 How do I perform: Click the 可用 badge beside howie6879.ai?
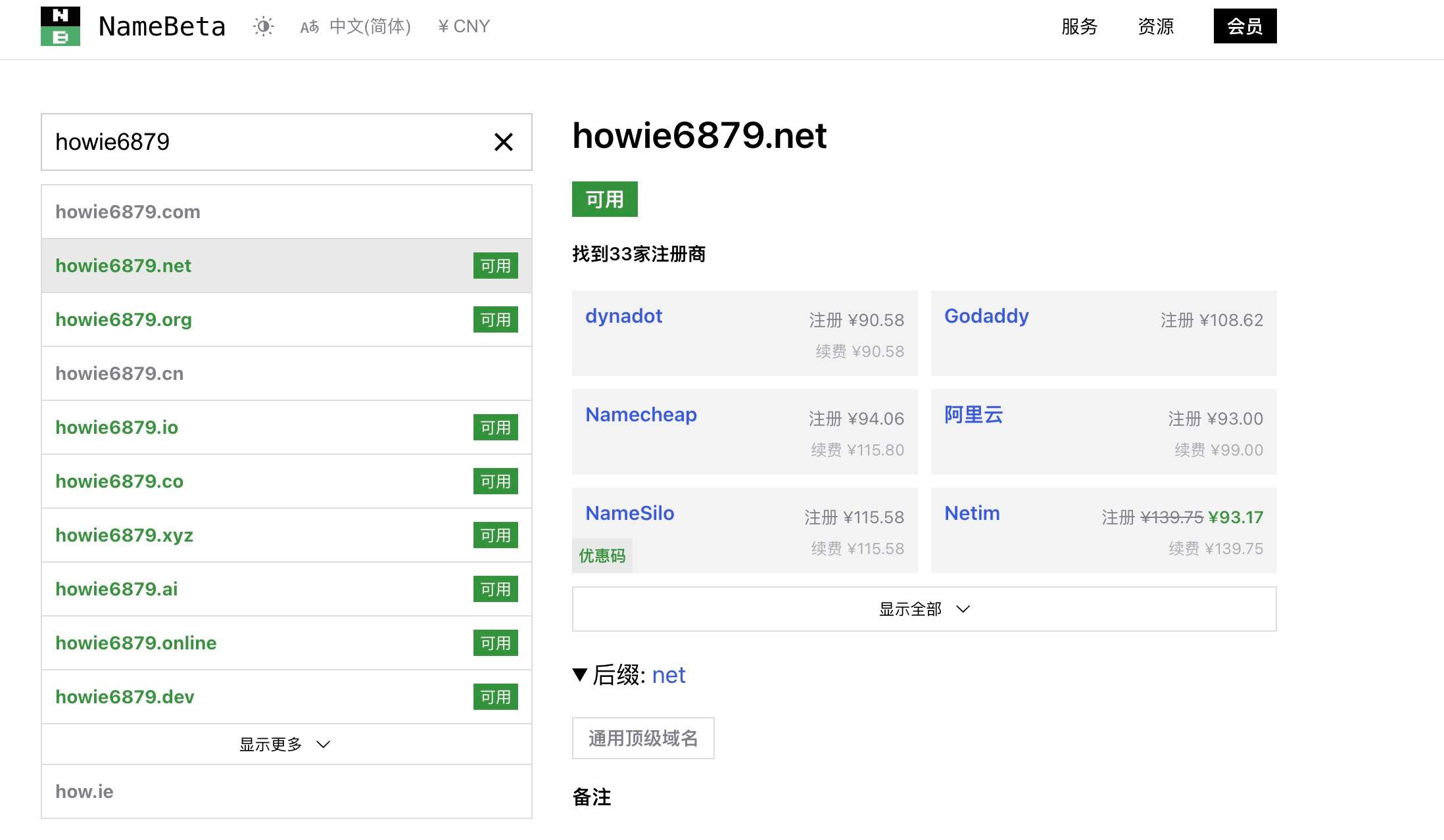click(x=495, y=589)
